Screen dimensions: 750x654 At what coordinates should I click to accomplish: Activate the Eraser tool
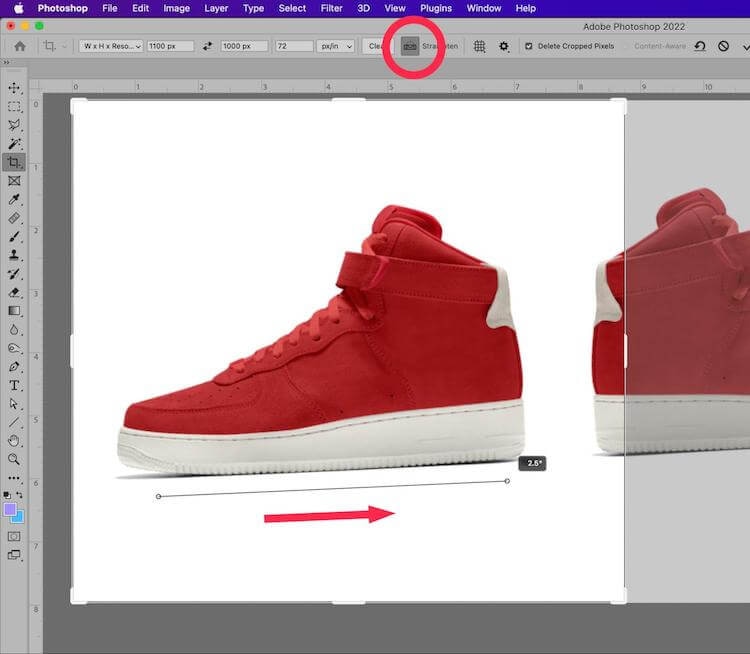tap(14, 292)
